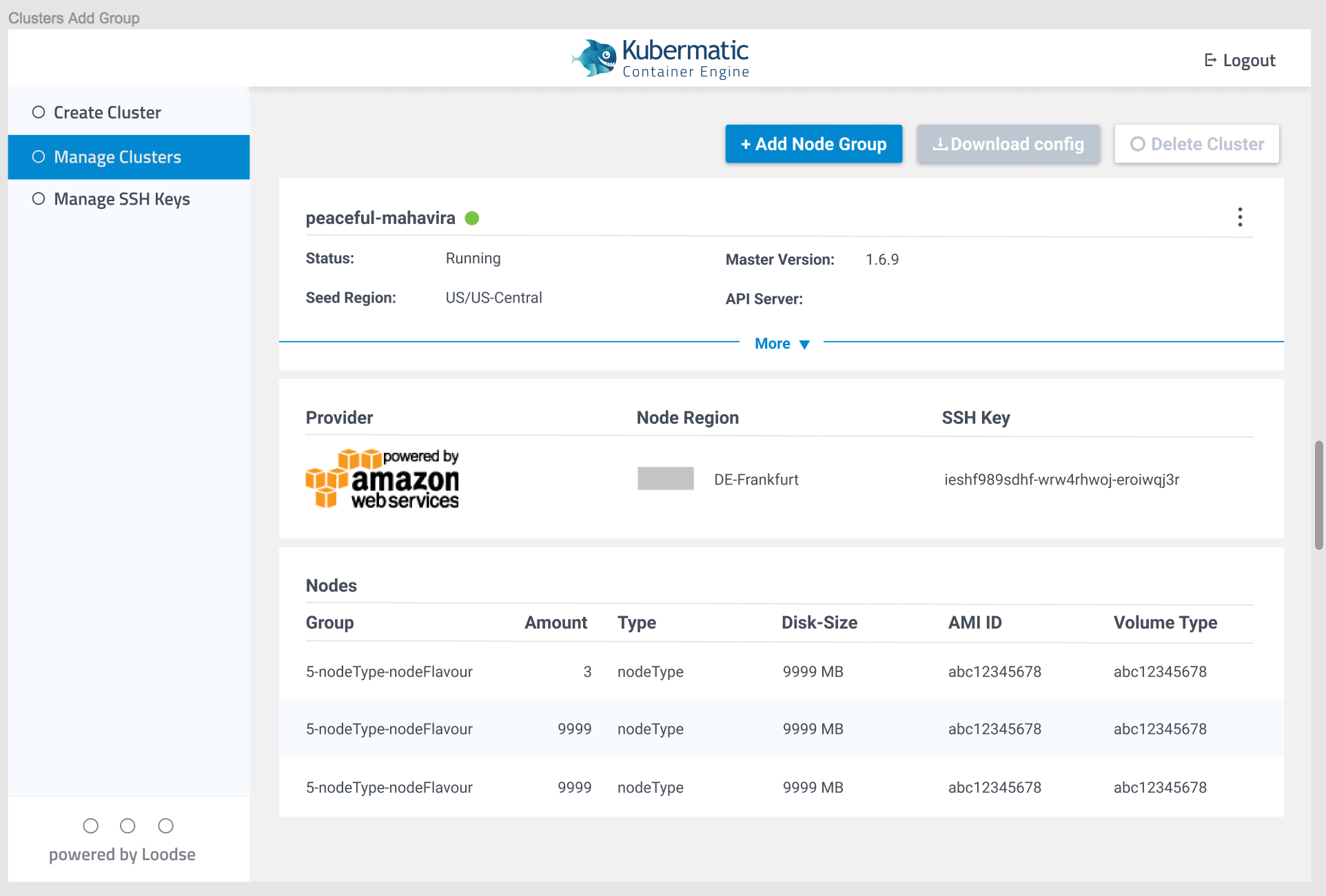Click the middle dot above powered by Loodse
The image size is (1326, 896).
pos(127,826)
